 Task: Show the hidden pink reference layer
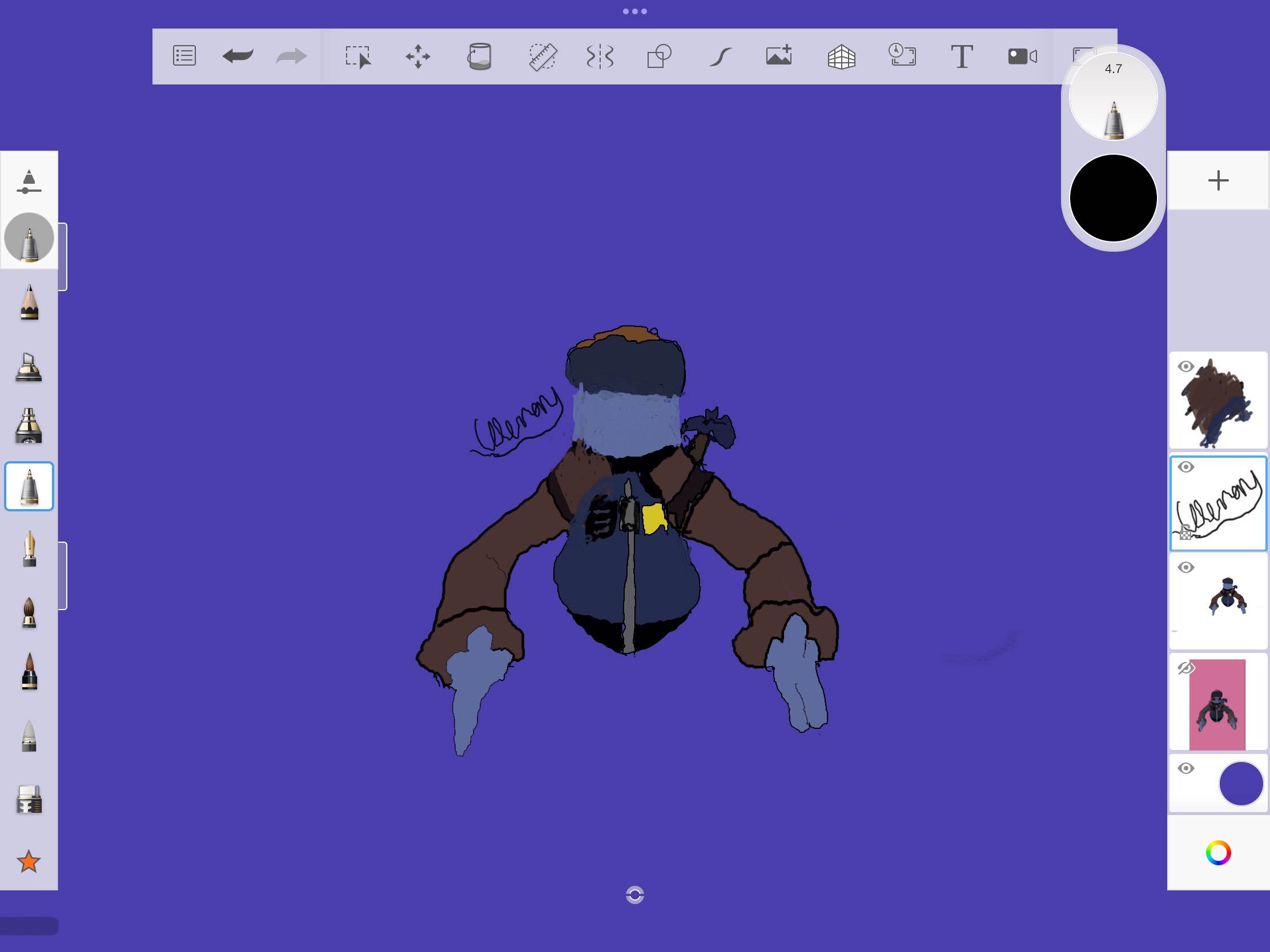coord(1186,668)
